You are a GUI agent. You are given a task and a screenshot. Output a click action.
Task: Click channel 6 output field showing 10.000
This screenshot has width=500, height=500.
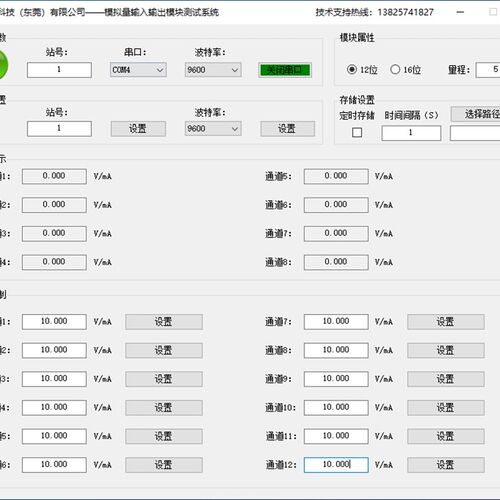coord(54,465)
